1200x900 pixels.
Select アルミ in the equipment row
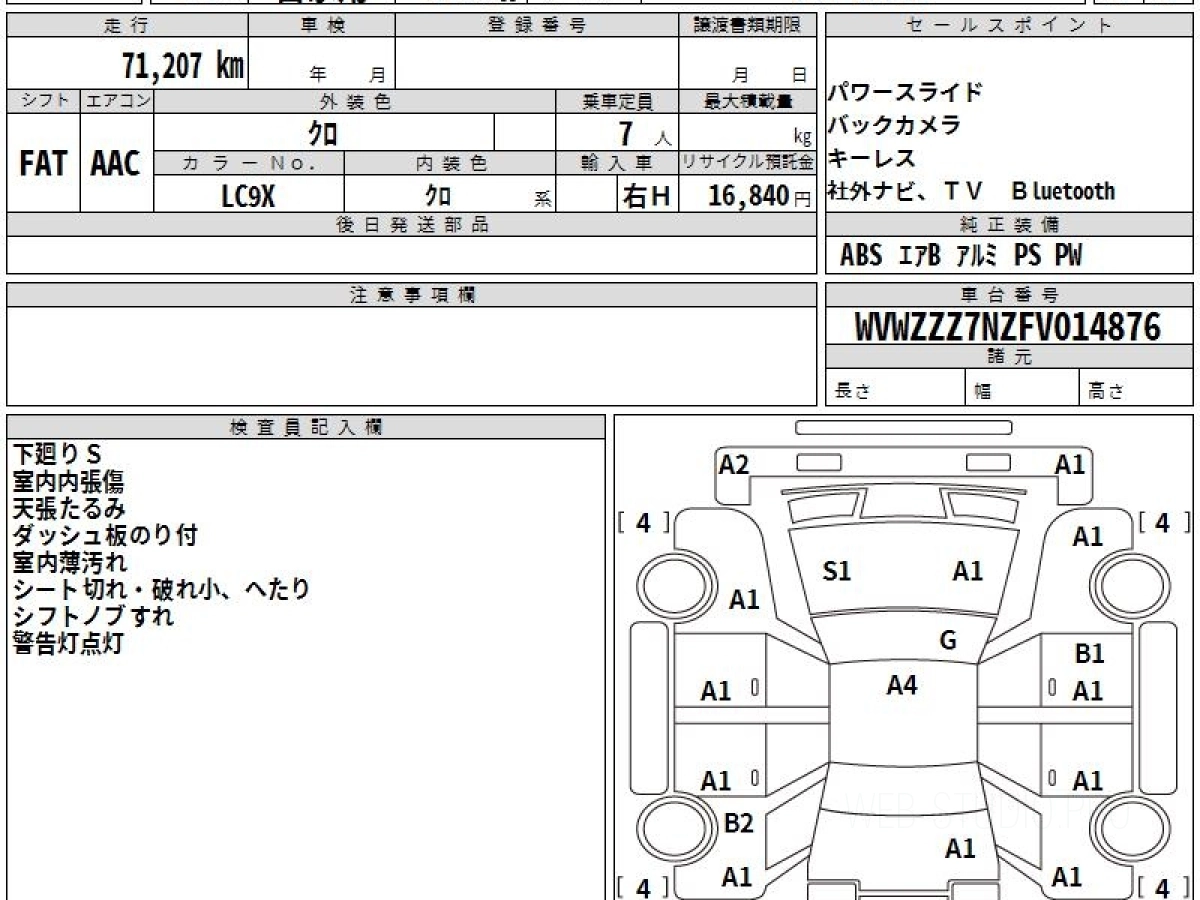pyautogui.click(x=976, y=256)
